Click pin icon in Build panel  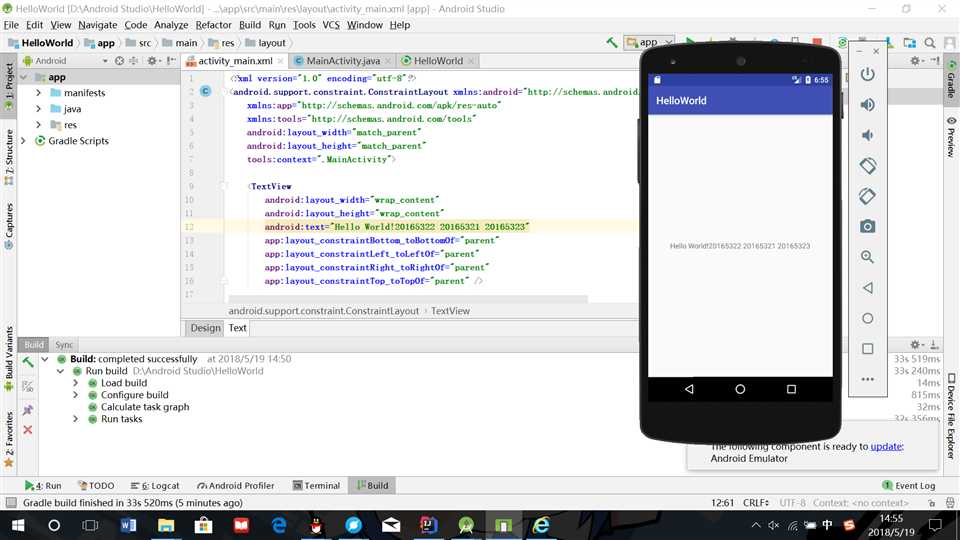coord(28,410)
